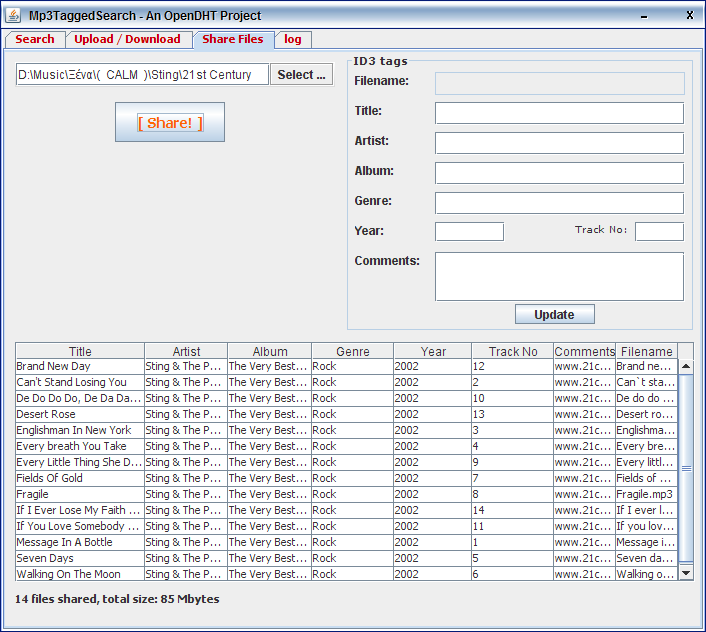Select the 'Seven Days' row
Viewport: 706px width, 632px height.
point(346,558)
